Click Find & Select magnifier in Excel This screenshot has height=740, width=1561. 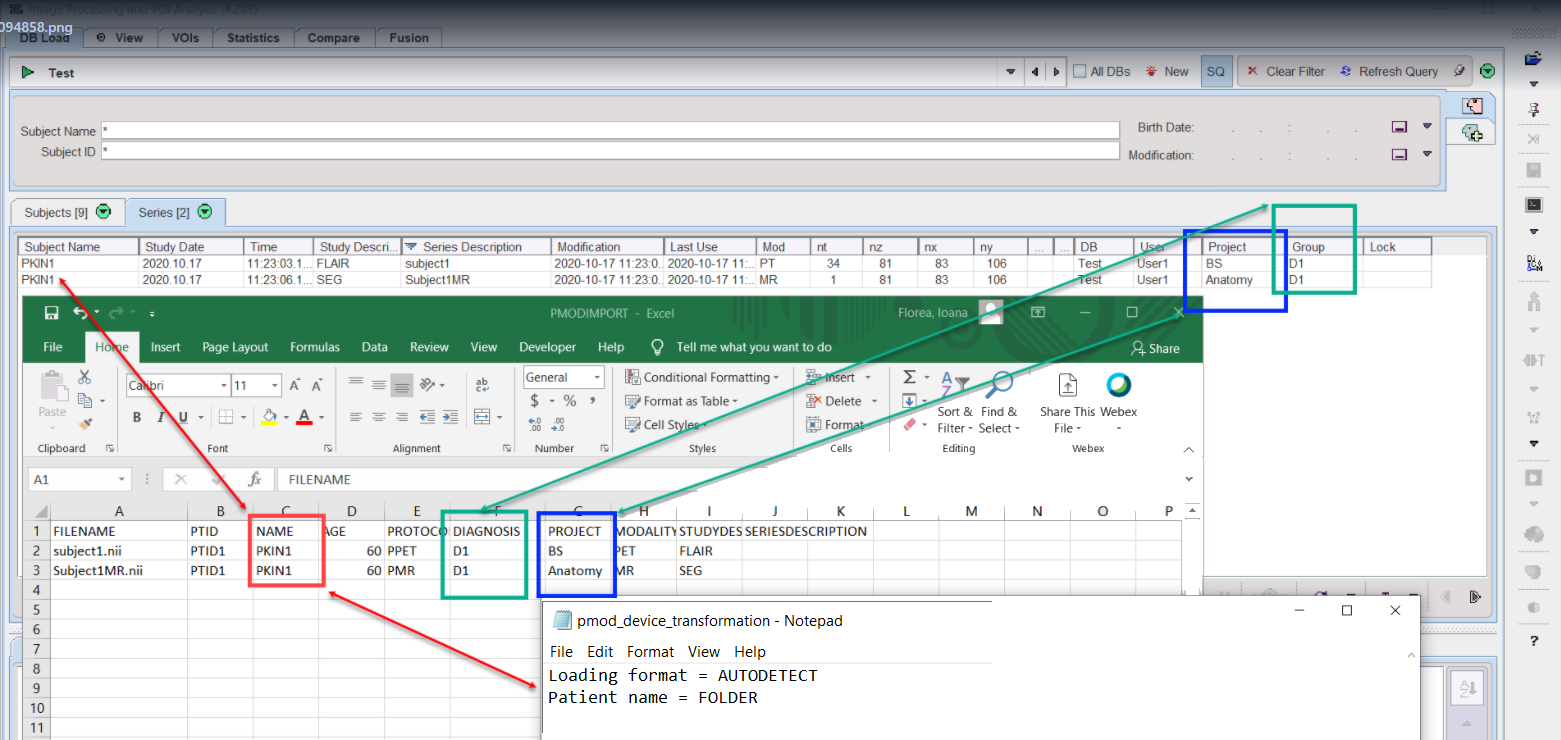pos(998,384)
